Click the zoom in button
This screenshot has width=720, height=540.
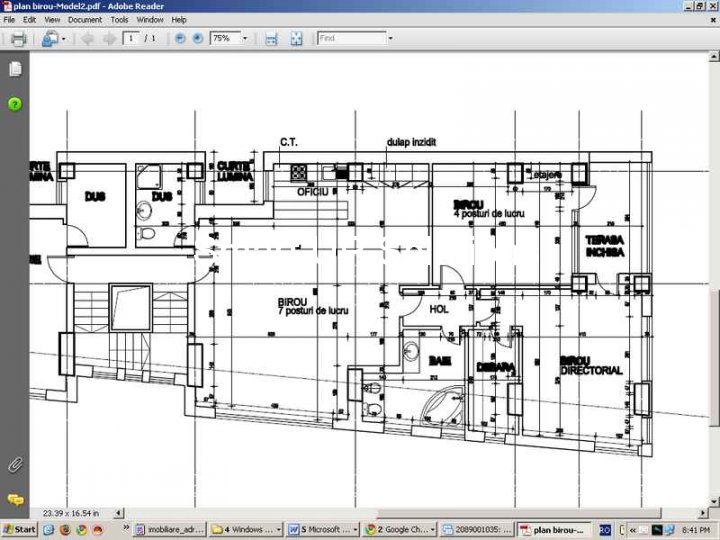197,39
